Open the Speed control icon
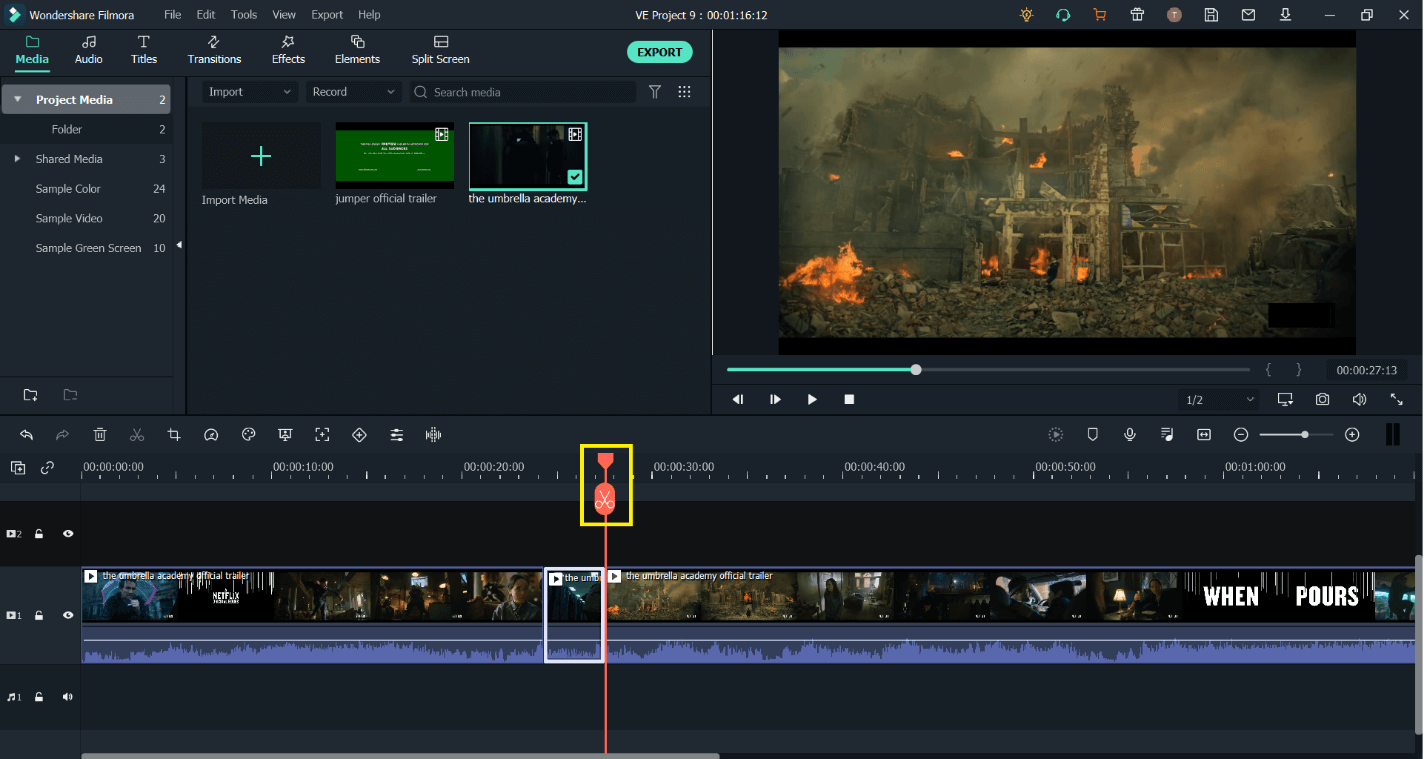Screen dimensions: 1427x759 (x=211, y=435)
